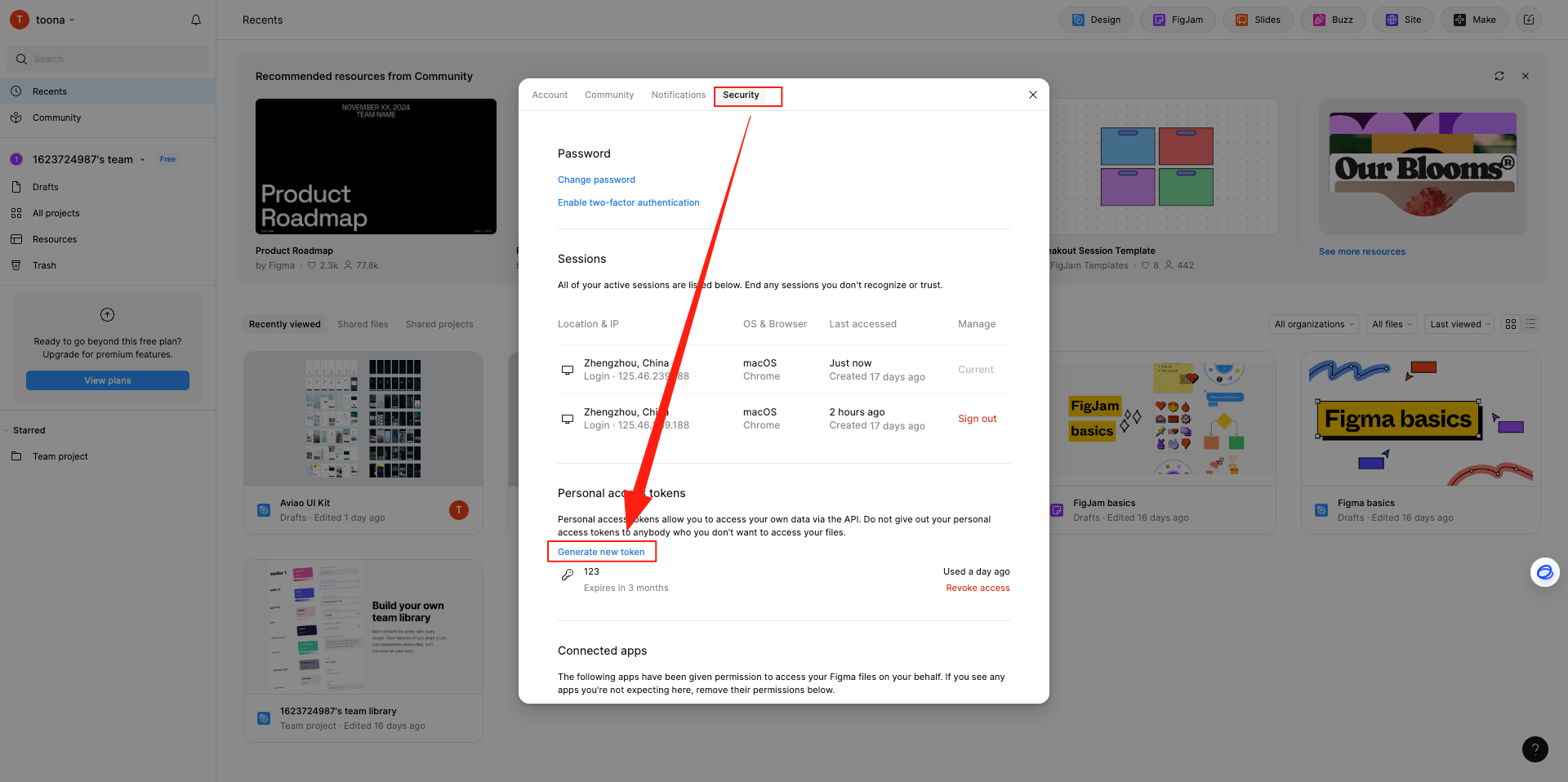1568x782 pixels.
Task: Open the Product Roadmap template thumbnail
Action: point(376,167)
